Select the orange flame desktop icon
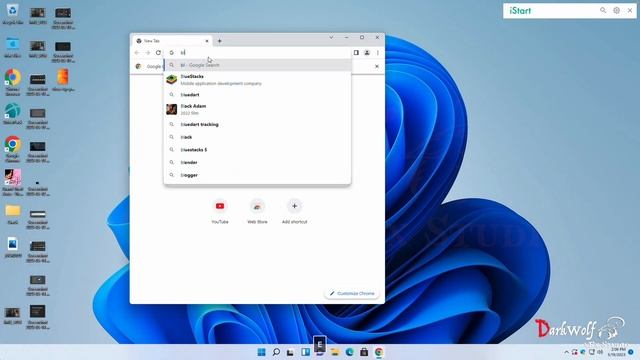This screenshot has height=360, width=640. click(63, 80)
